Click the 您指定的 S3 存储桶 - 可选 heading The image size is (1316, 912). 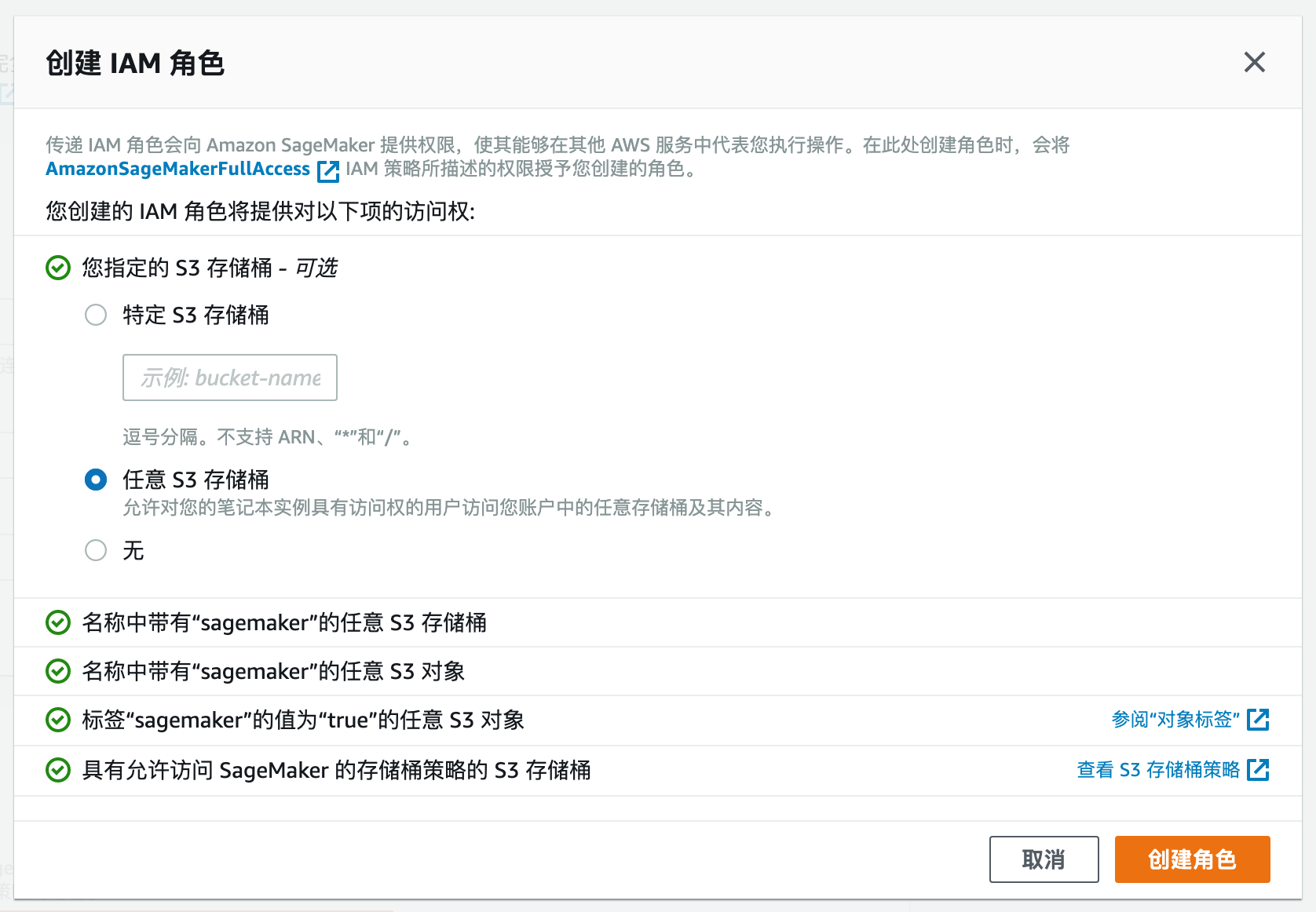tap(210, 268)
